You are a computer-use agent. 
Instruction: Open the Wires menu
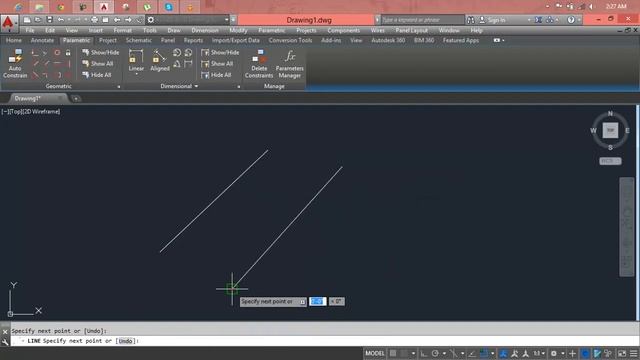(378, 30)
